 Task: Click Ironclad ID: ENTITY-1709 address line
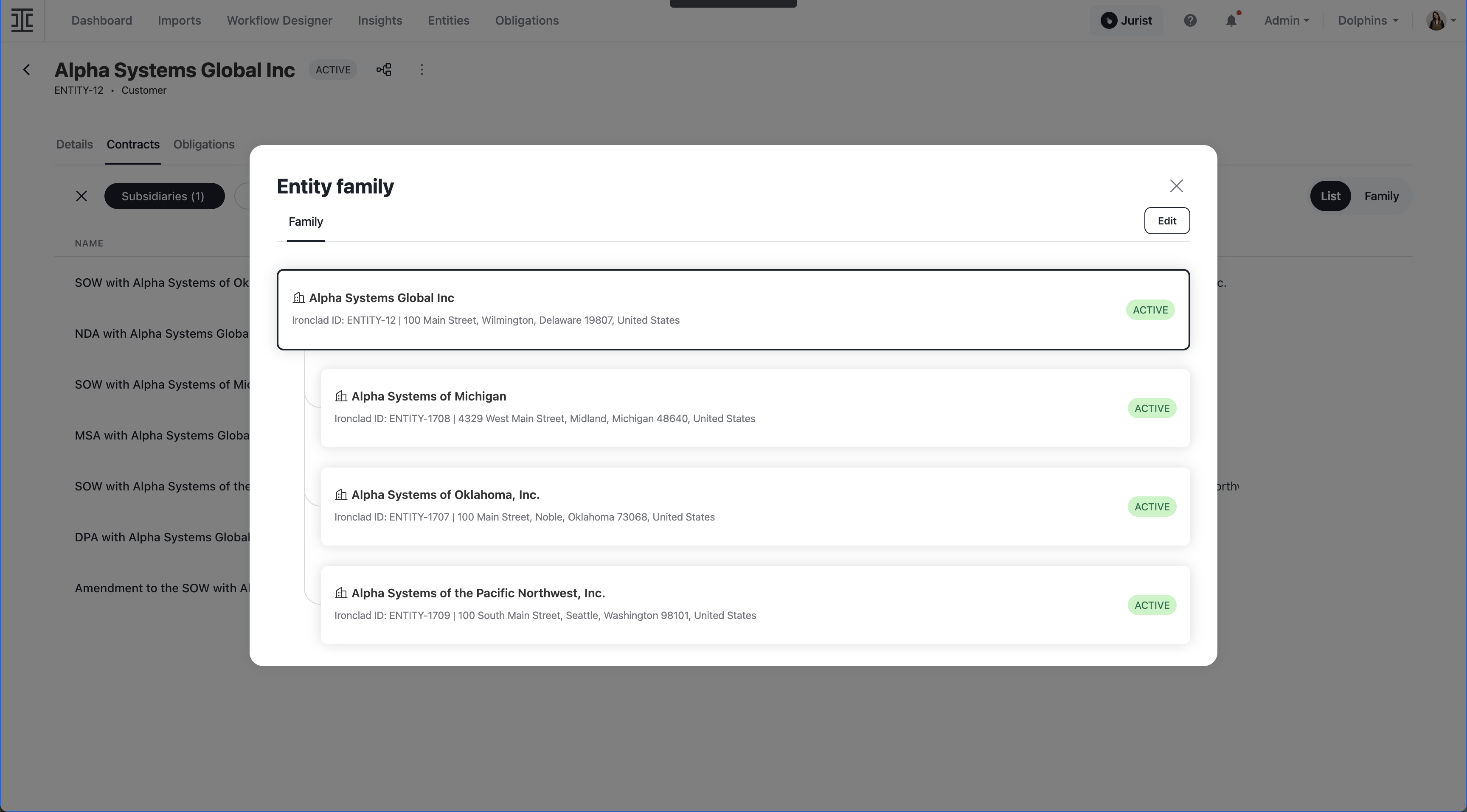click(x=545, y=615)
